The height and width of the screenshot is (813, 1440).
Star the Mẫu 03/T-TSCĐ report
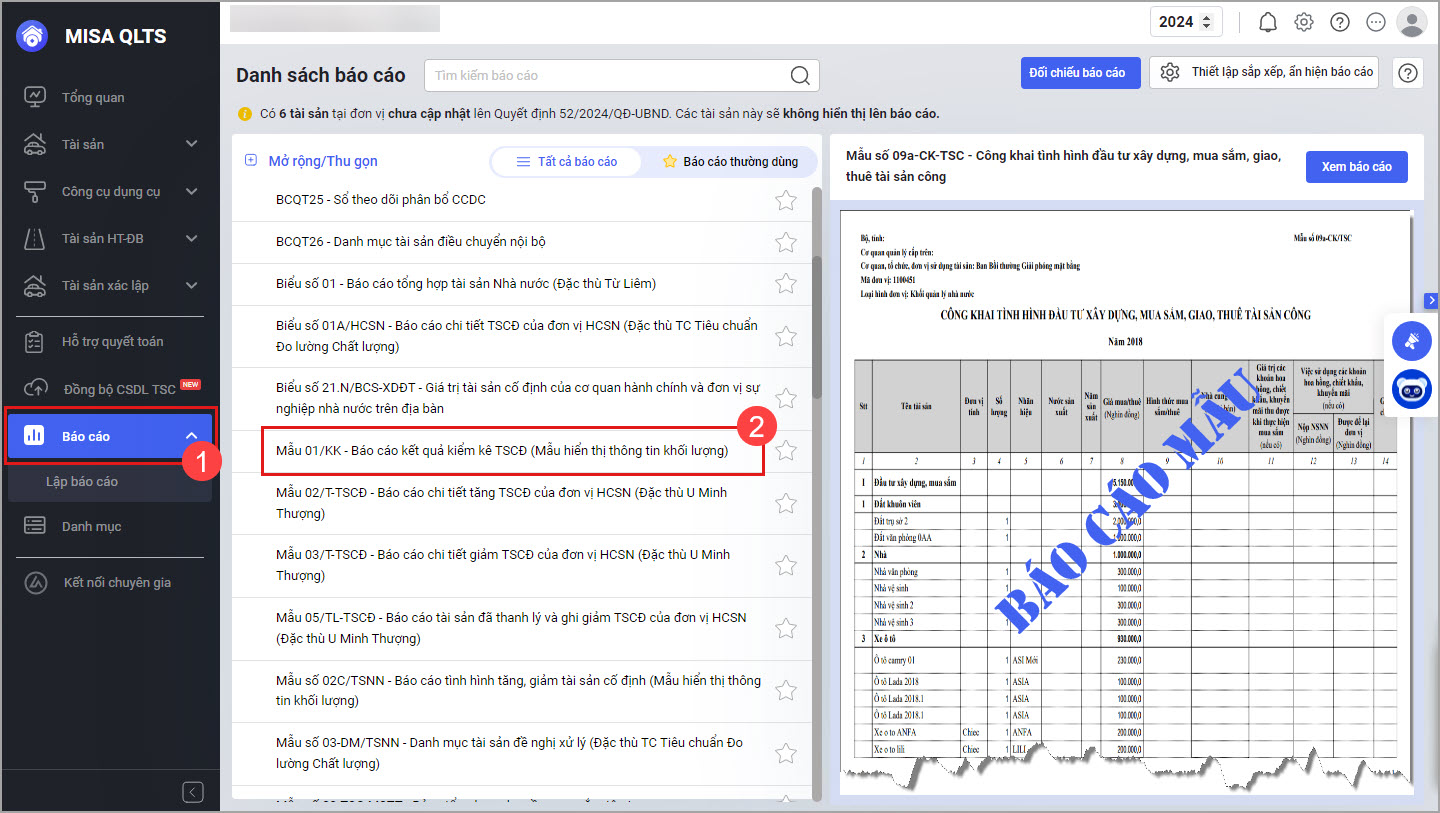click(x=786, y=565)
